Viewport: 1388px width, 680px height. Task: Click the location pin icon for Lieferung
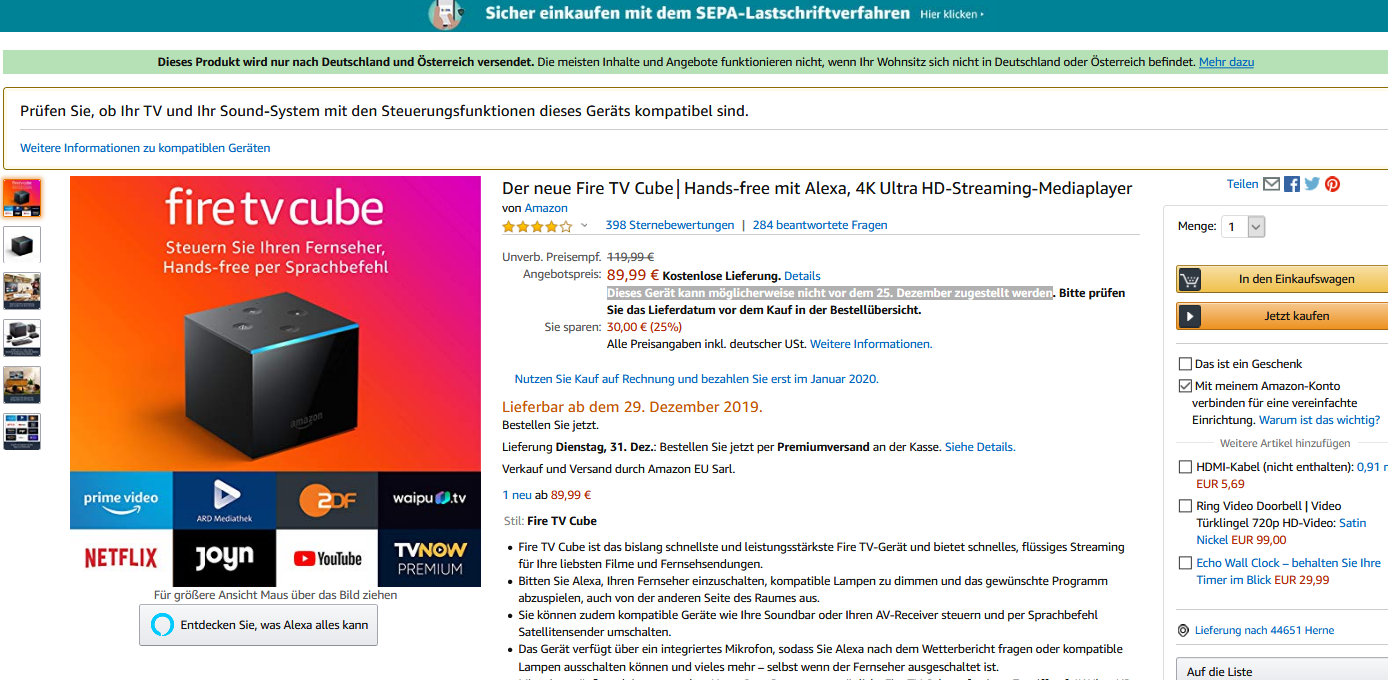click(x=1185, y=630)
